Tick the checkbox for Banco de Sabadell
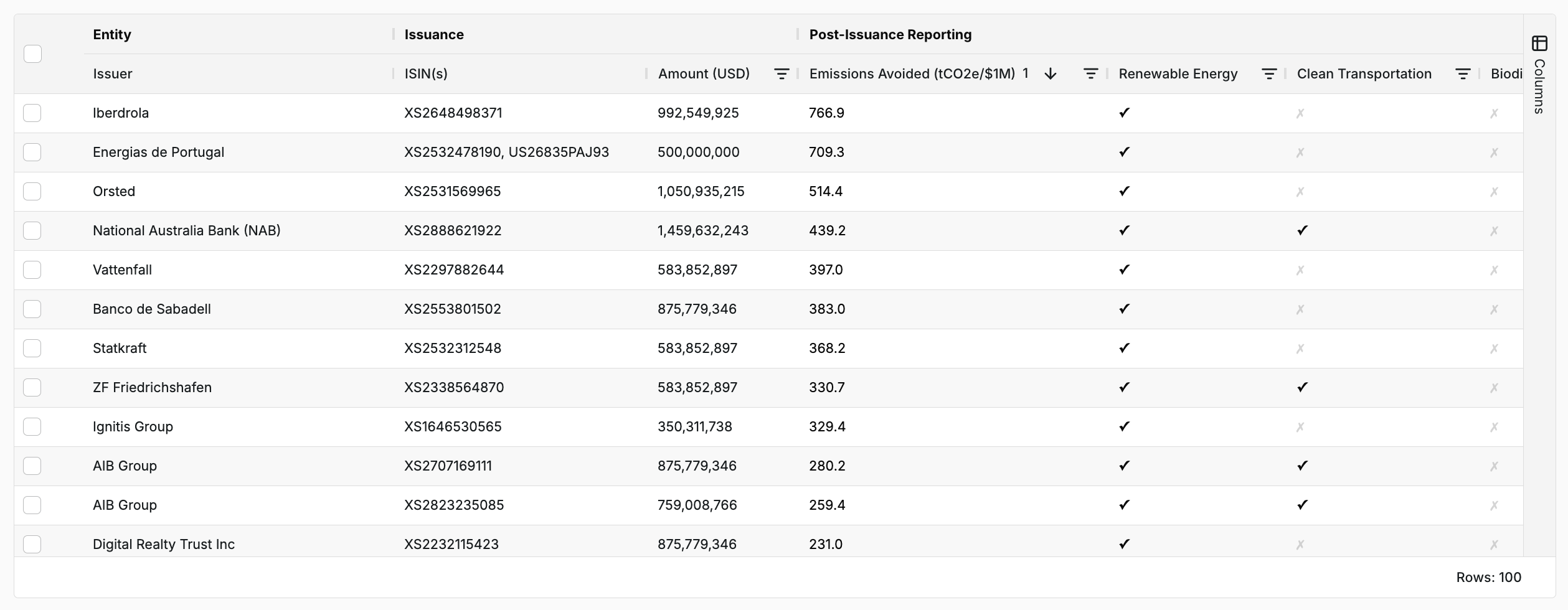The image size is (1568, 610). click(x=32, y=309)
